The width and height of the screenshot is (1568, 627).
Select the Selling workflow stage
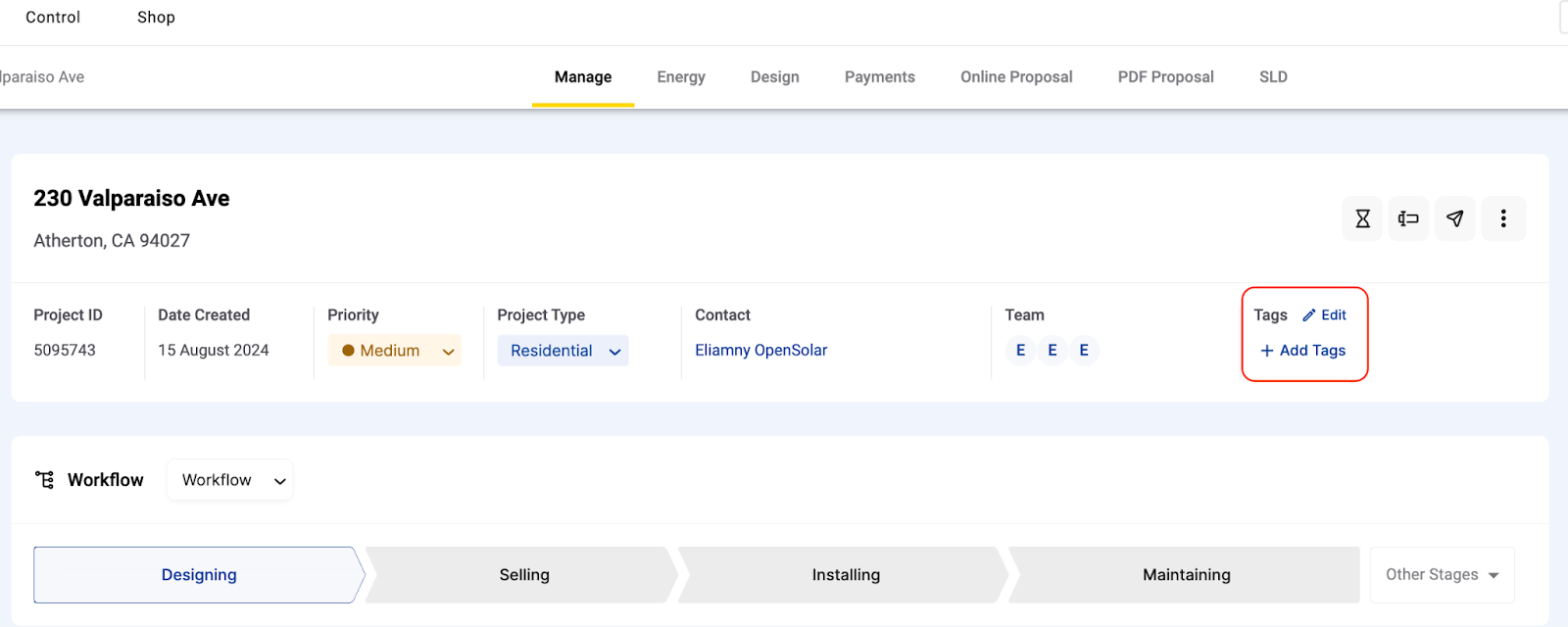(523, 575)
